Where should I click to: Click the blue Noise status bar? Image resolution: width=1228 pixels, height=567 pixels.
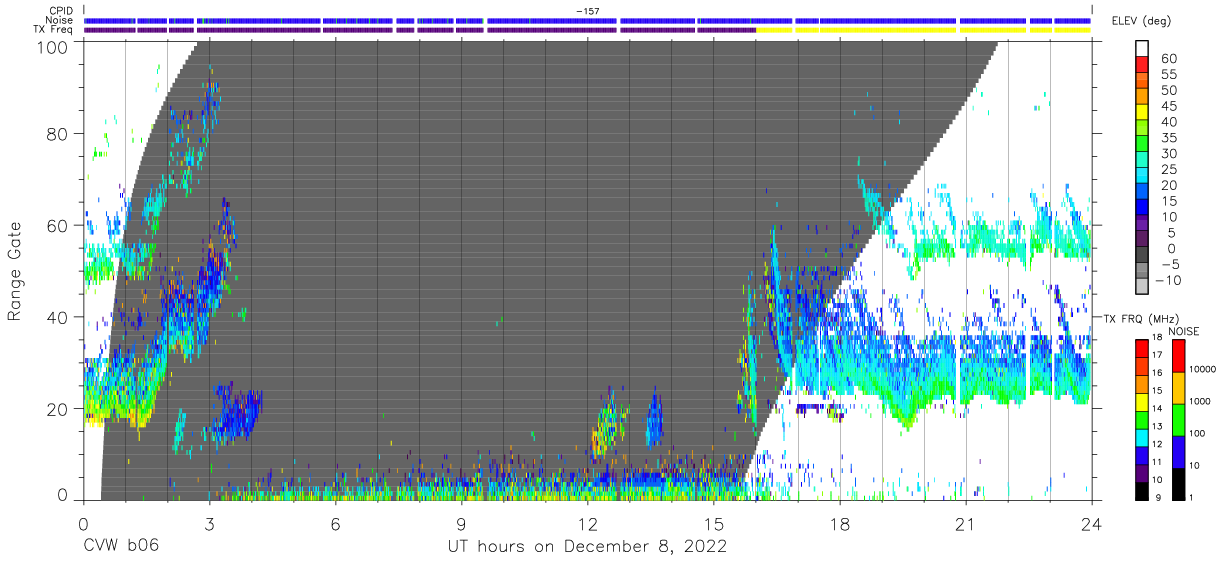click(x=587, y=20)
